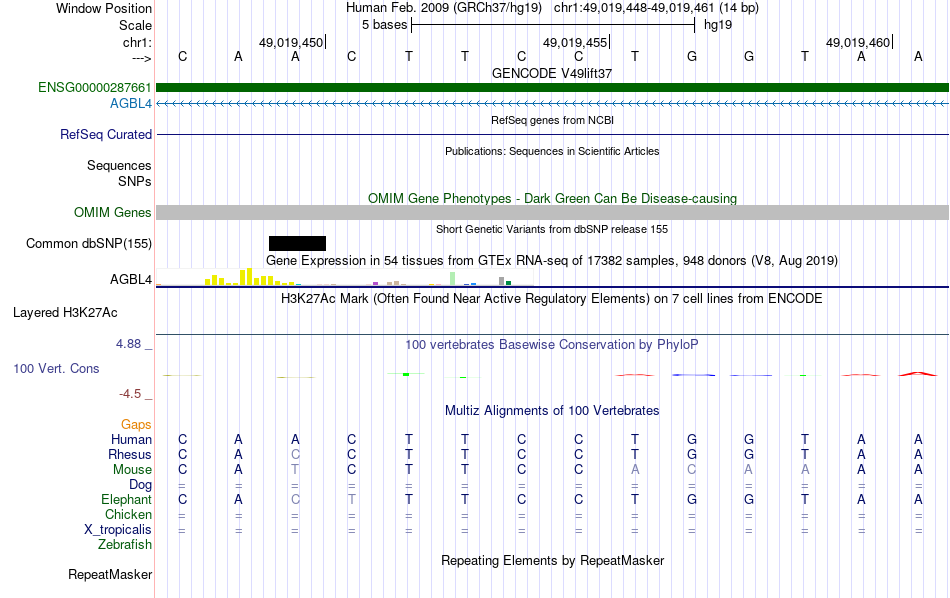Viewport: 950px width, 598px height.
Task: Open the Common dbSNP(155) track label
Action: point(88,244)
